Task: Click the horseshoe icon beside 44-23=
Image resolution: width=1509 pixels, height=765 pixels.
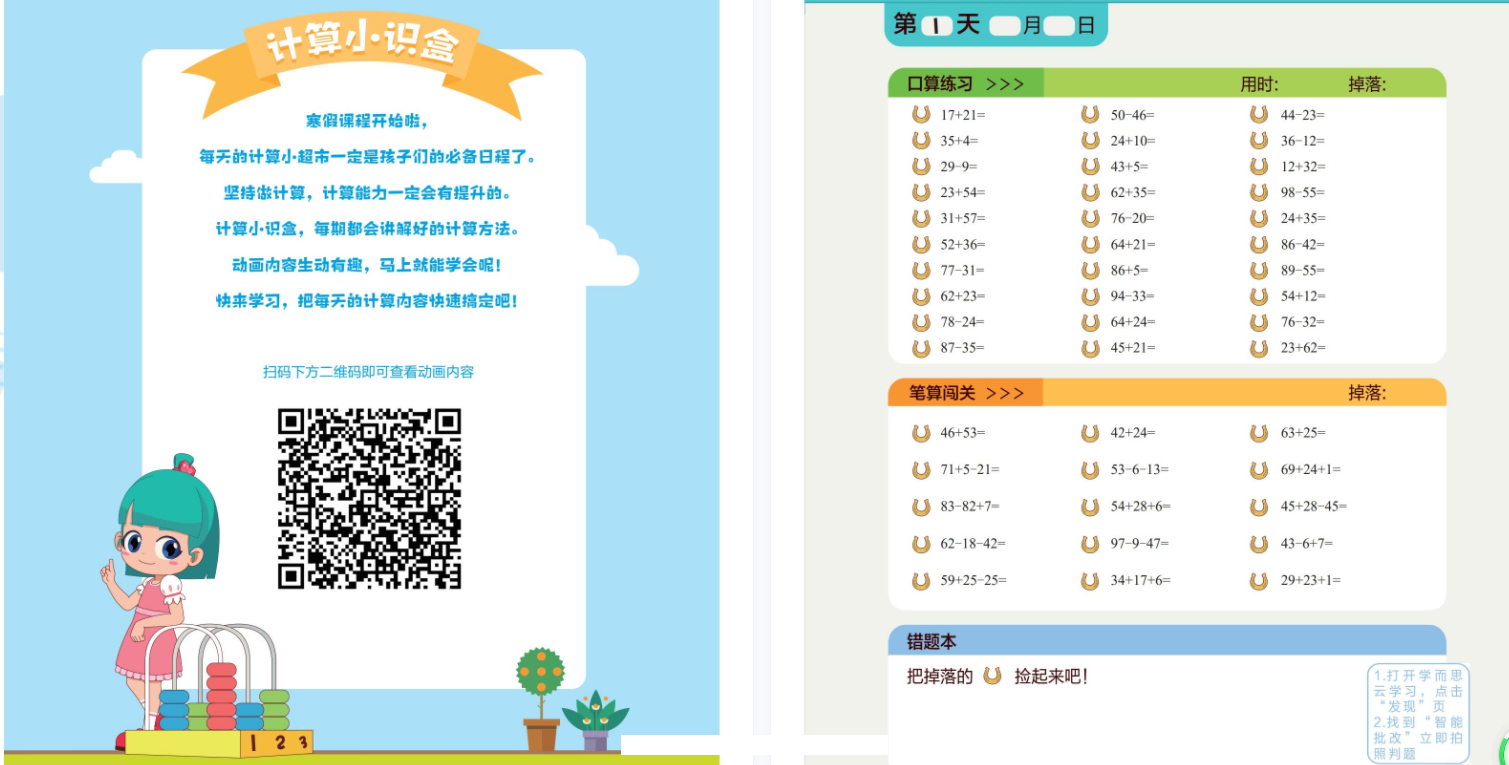Action: (1259, 115)
